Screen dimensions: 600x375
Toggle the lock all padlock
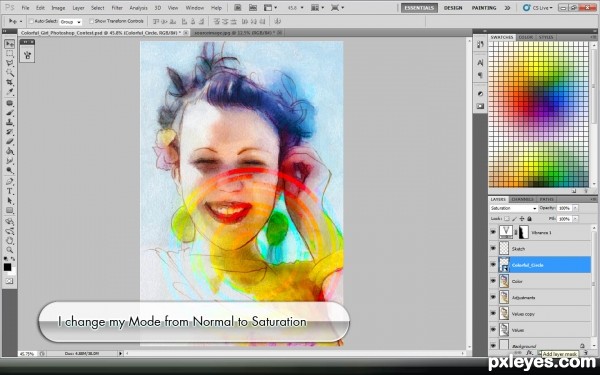[530, 219]
